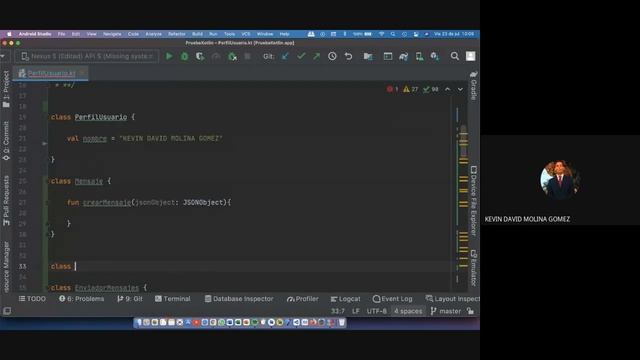Screen dimensions: 640x360
Task: Click the crearMensaje function name
Action: (x=107, y=202)
